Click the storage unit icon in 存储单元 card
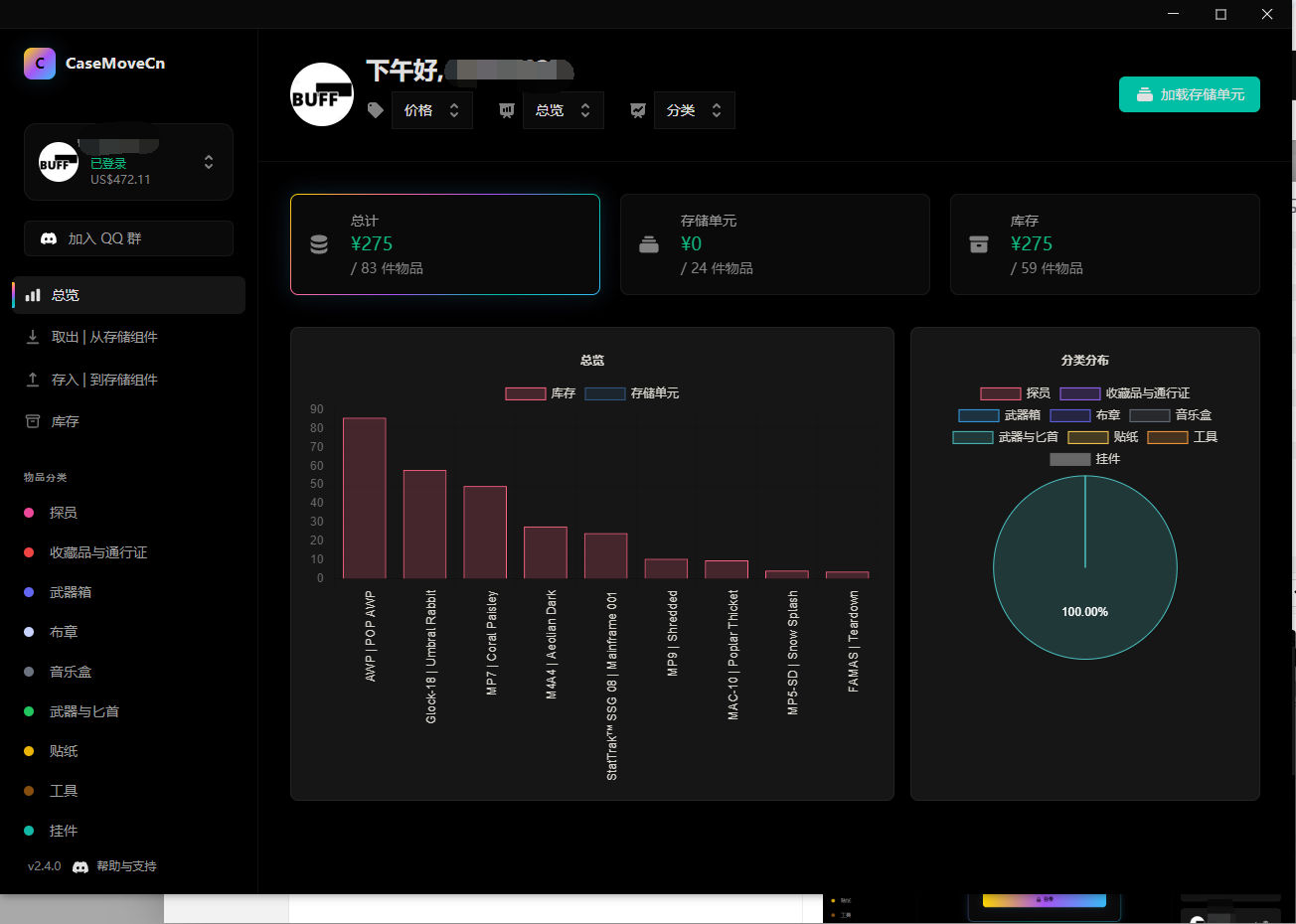1296x924 pixels. tap(649, 244)
